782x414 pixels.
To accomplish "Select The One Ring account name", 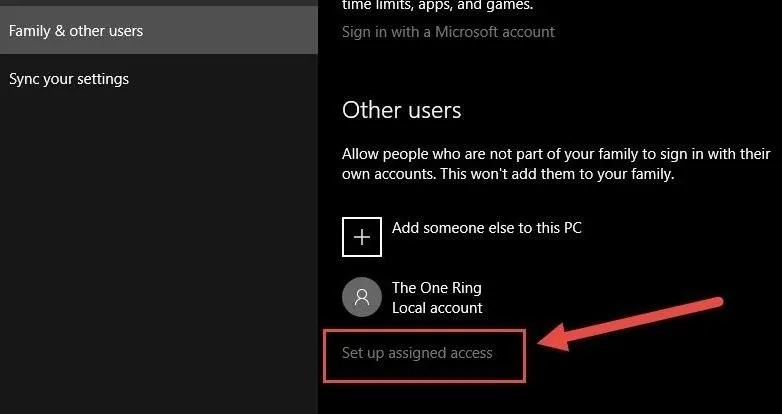I will click(436, 288).
